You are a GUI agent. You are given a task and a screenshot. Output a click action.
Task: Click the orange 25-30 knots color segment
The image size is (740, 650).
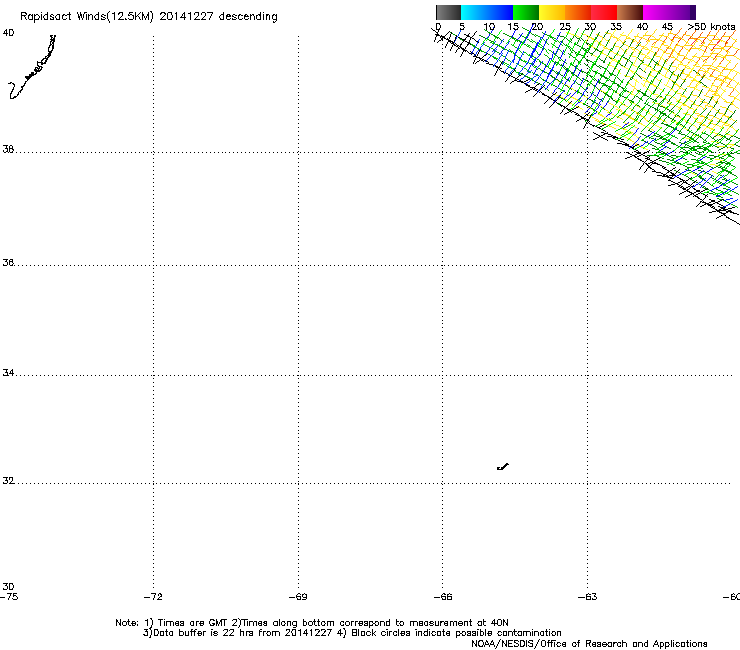pos(578,12)
